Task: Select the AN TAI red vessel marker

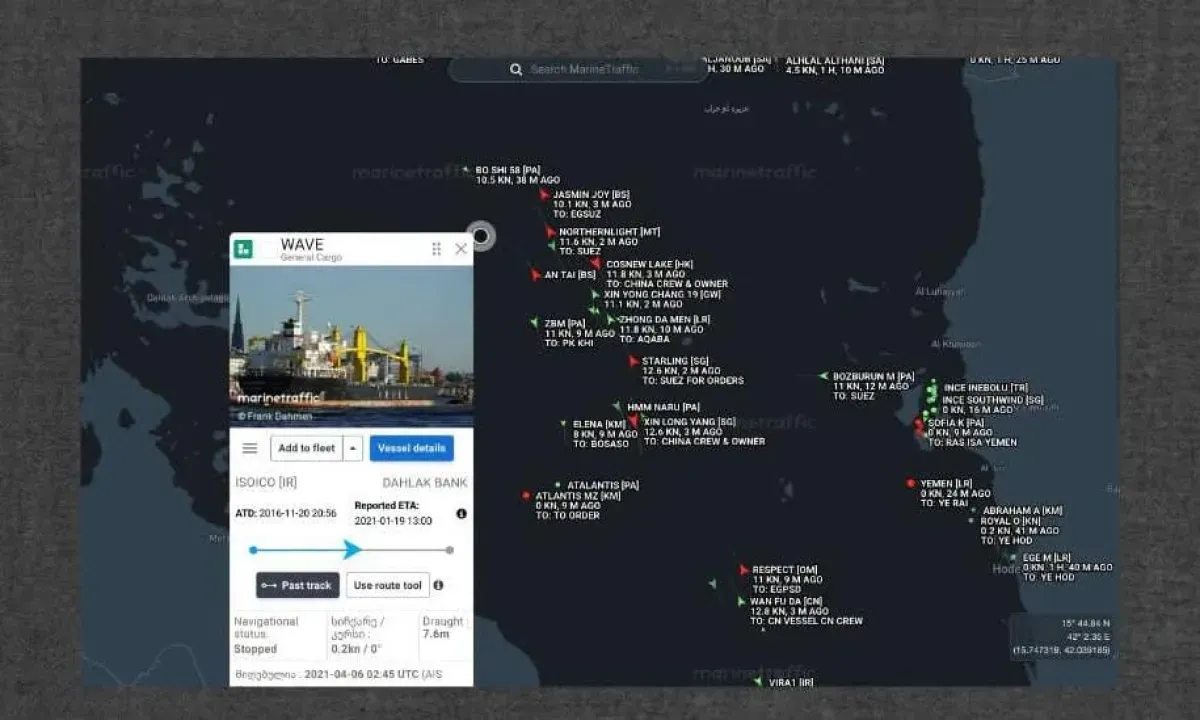Action: point(536,274)
